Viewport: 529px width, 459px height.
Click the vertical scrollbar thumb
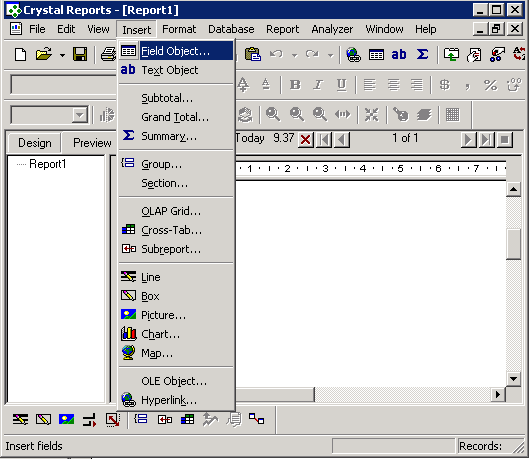pos(513,244)
